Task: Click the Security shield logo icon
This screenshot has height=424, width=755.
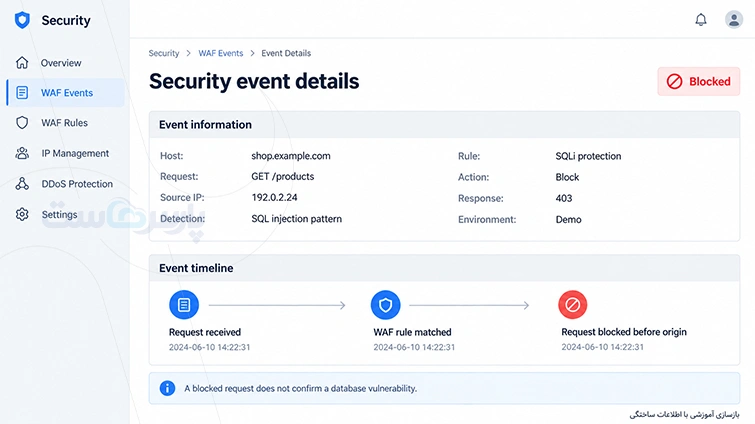Action: coord(22,20)
